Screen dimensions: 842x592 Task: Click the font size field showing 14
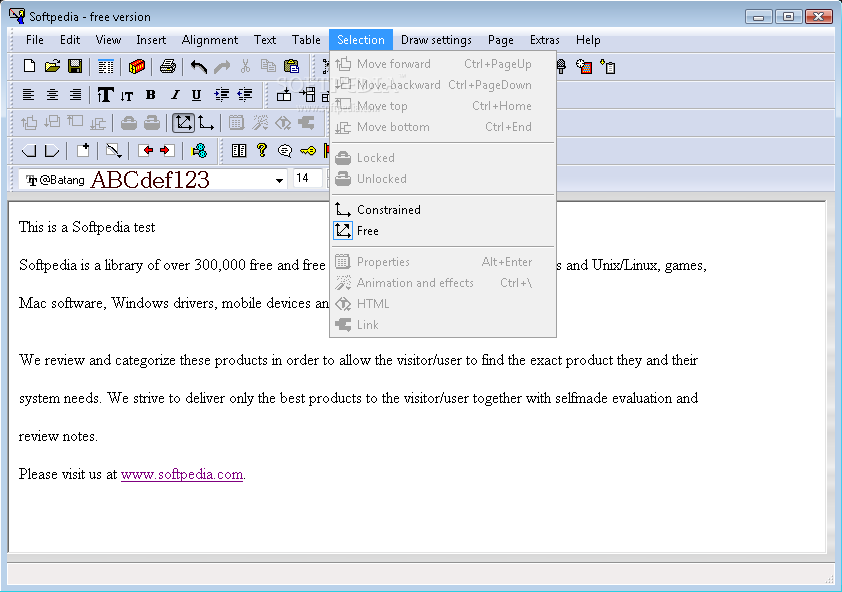pos(308,178)
